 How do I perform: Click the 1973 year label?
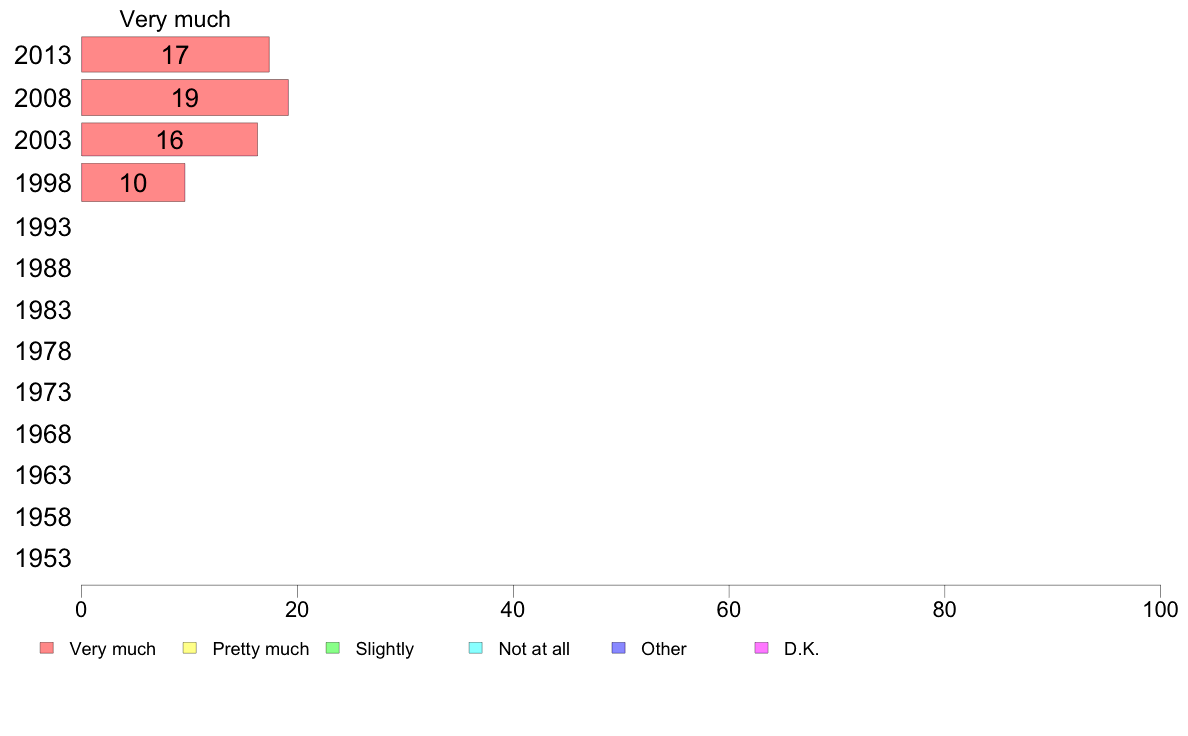click(43, 393)
